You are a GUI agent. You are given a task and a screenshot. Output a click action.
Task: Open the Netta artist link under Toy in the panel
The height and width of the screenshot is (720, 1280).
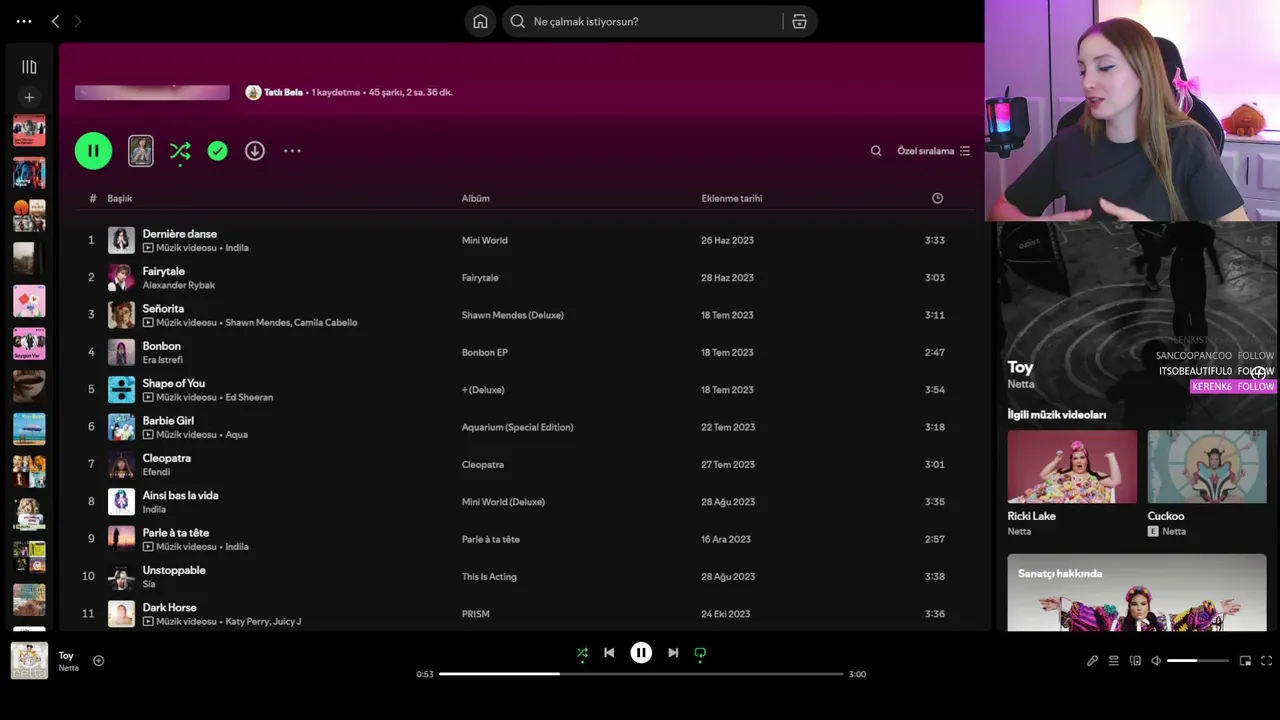coord(1021,384)
